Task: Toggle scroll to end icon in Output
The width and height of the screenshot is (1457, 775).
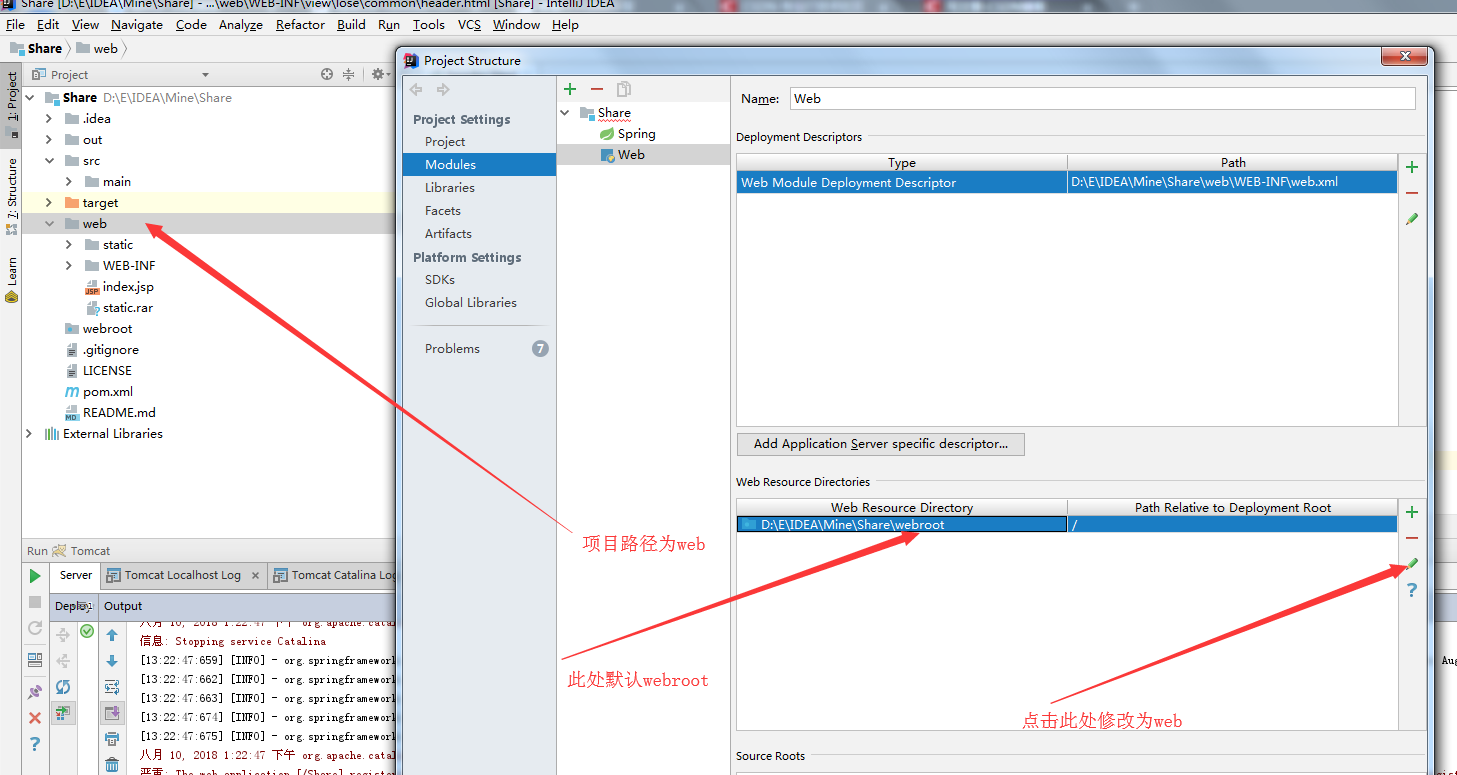Action: coord(112,713)
